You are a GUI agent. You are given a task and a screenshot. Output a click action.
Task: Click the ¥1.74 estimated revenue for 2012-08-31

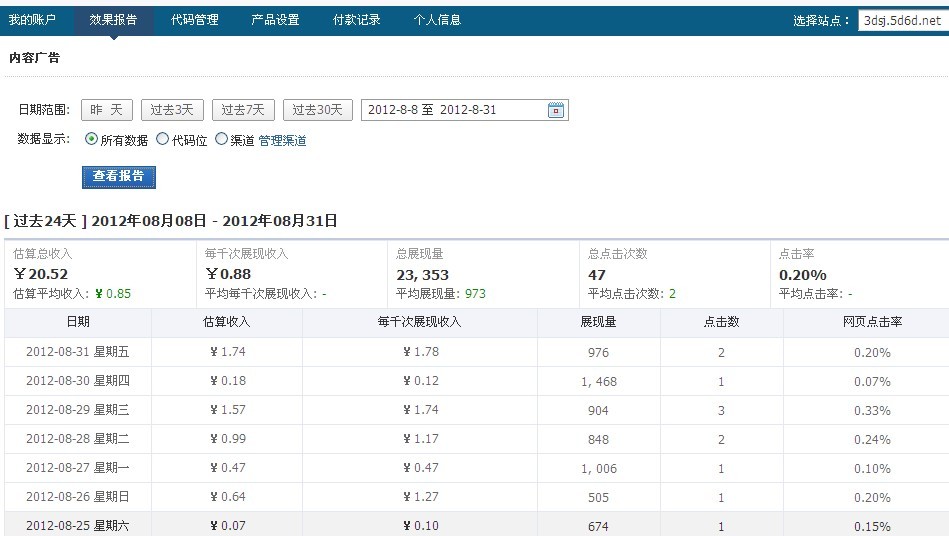(228, 352)
